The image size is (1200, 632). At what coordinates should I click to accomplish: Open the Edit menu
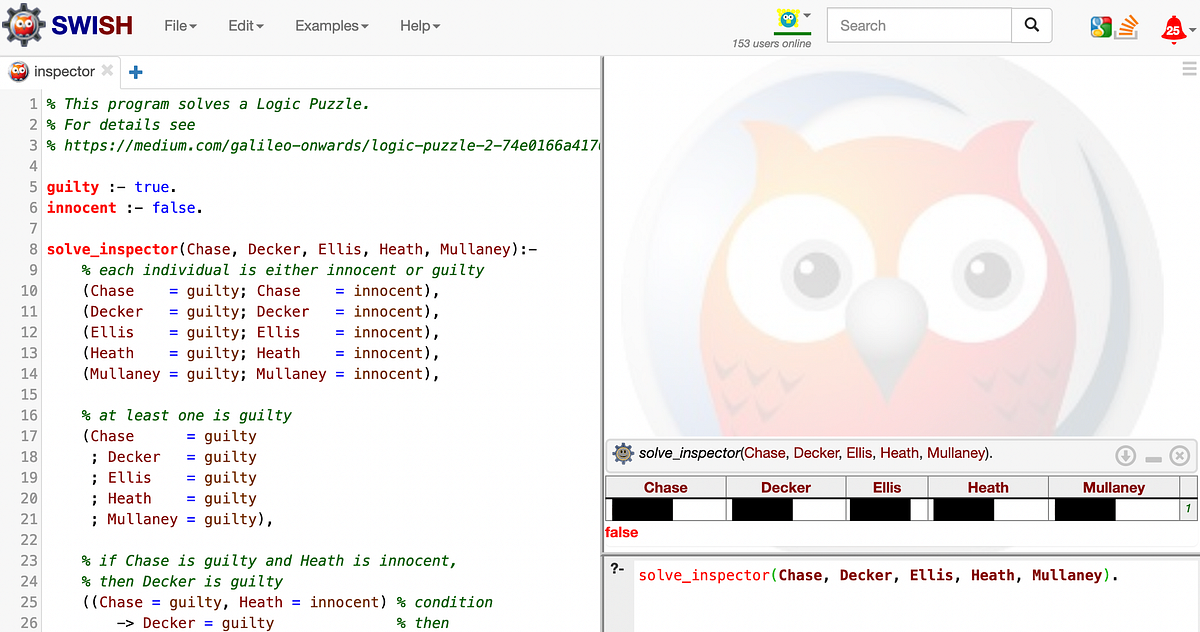[246, 25]
